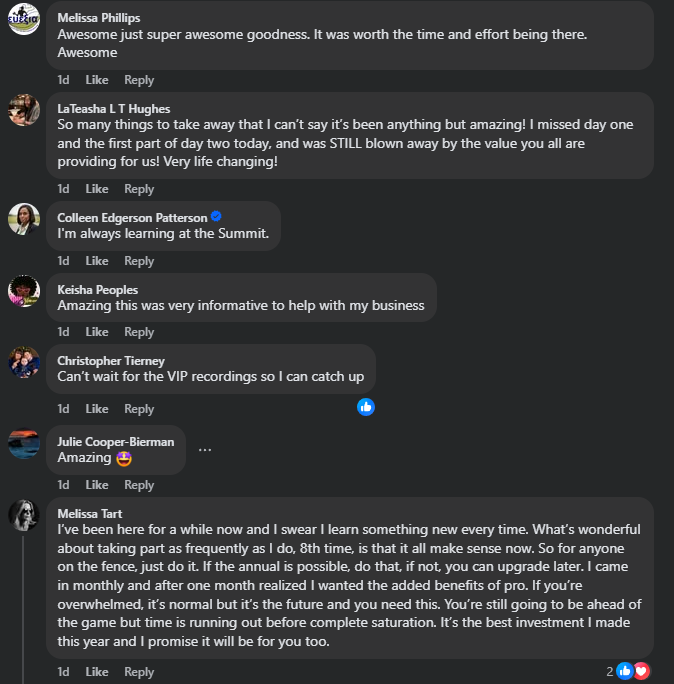Screen dimensions: 674x684
Task: Reply to LaTeasha L T Hughes' comment
Action: [139, 189]
